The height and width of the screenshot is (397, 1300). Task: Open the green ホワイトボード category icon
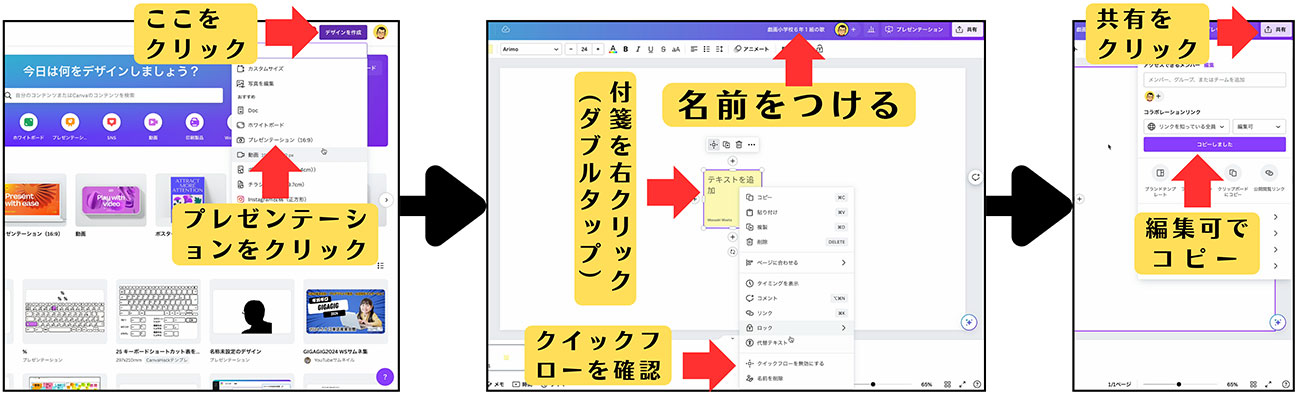[28, 121]
